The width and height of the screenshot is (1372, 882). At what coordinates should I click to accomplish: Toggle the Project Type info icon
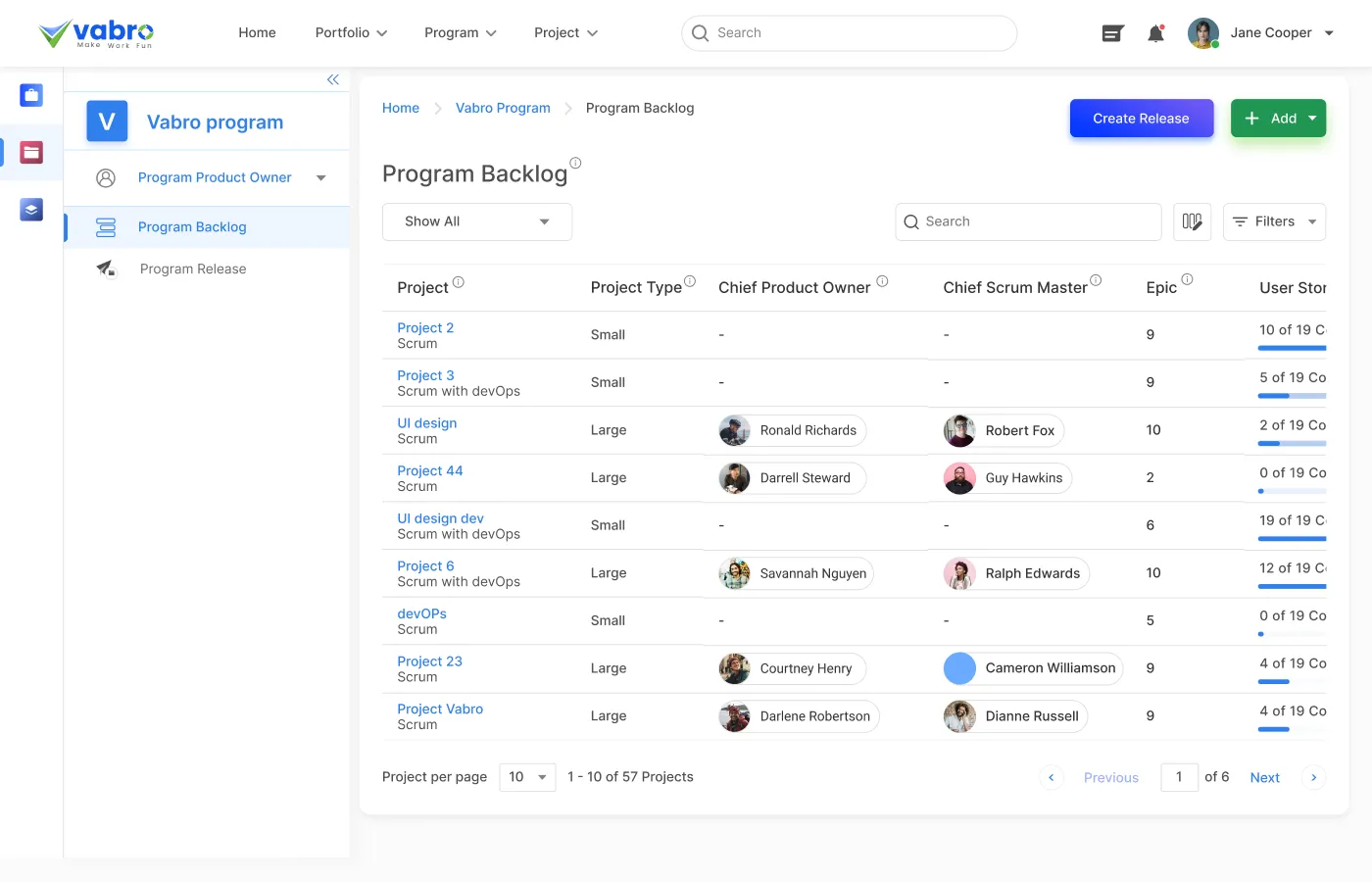(x=692, y=279)
